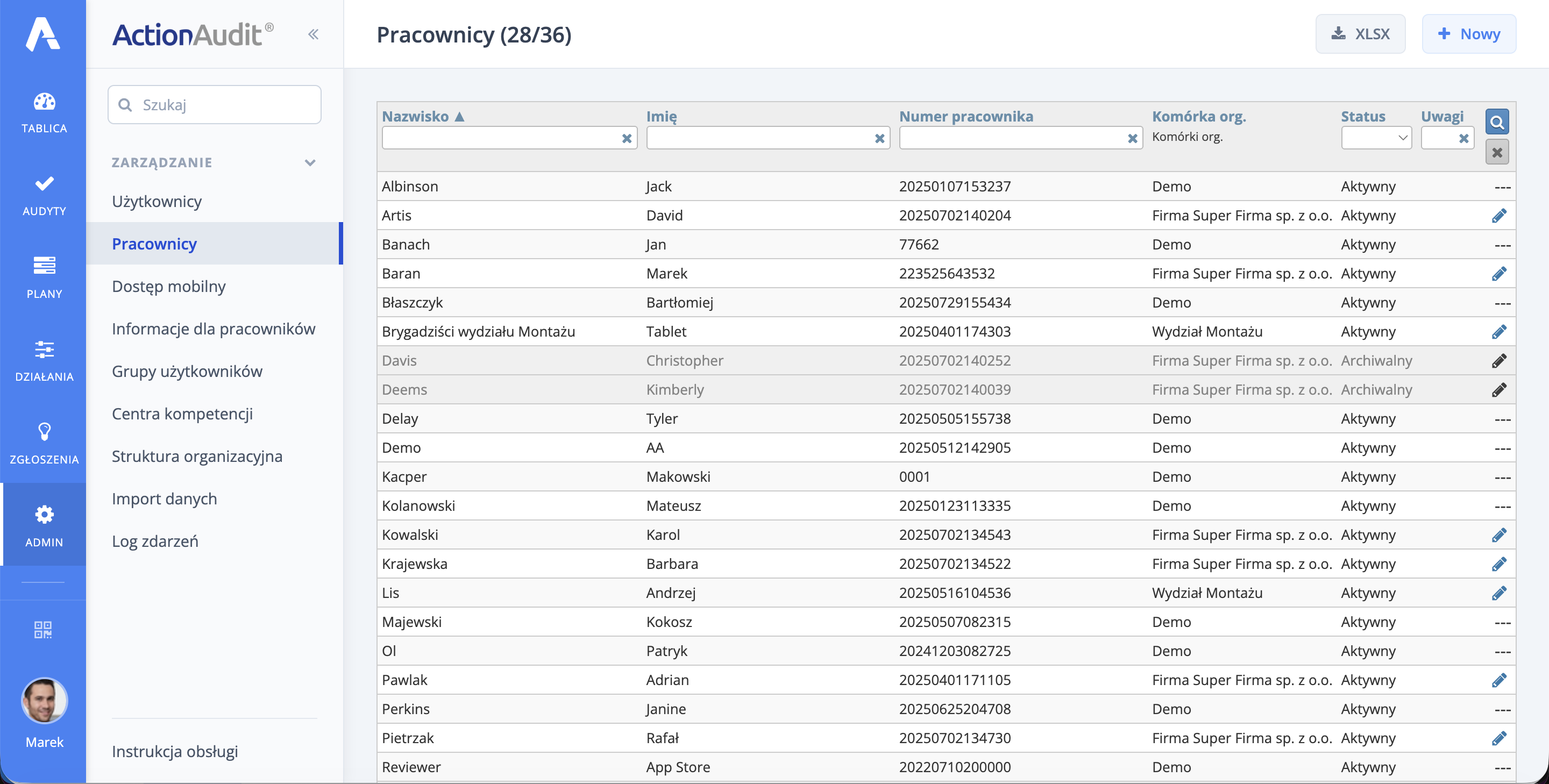
Task: Edit note for Artis David row
Action: click(1499, 216)
